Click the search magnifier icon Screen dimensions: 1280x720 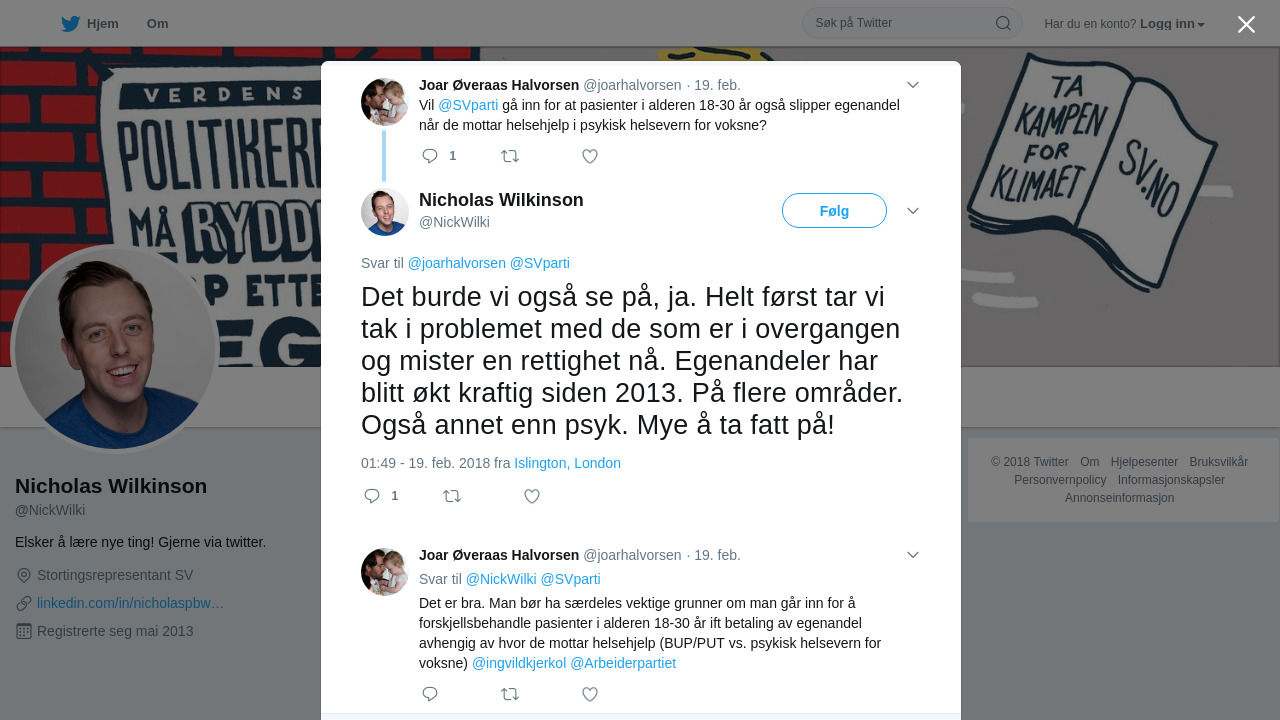tap(1003, 23)
